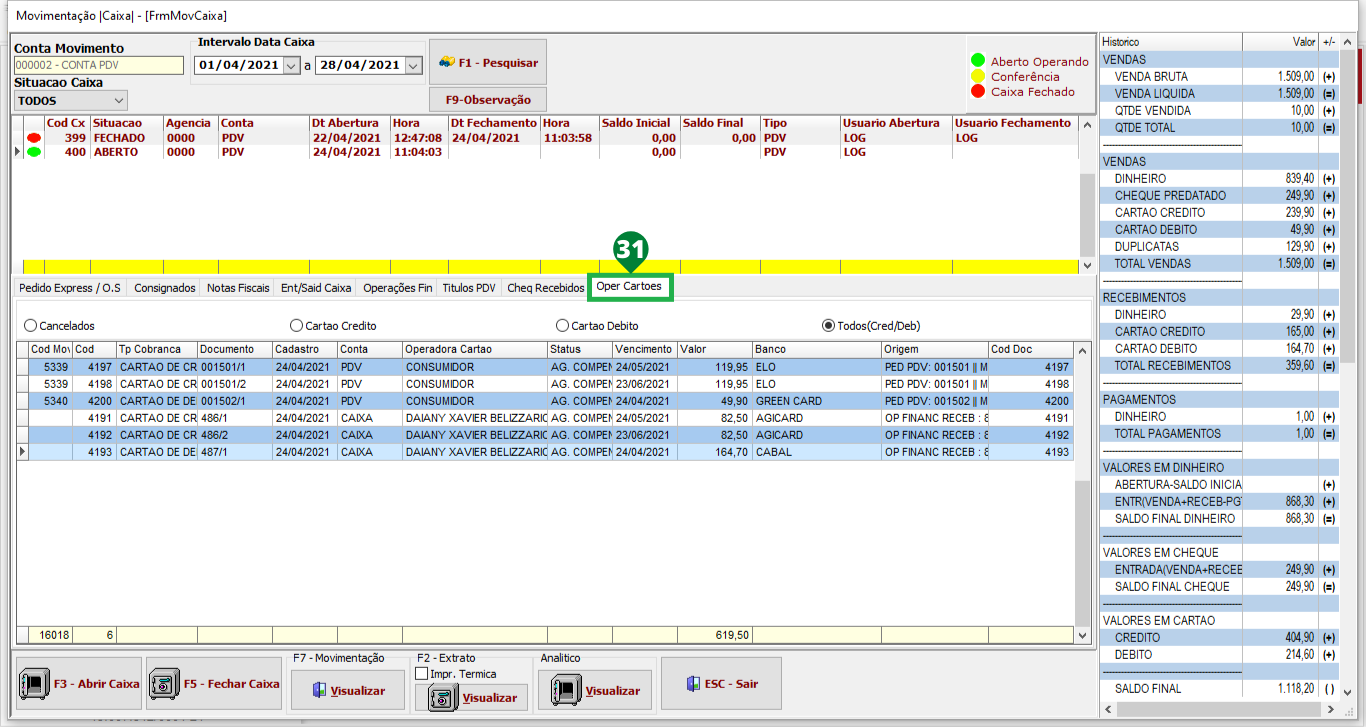Open the Situacao Caixa TODOS dropdown
Screen dimensions: 1366x727
tap(119, 100)
